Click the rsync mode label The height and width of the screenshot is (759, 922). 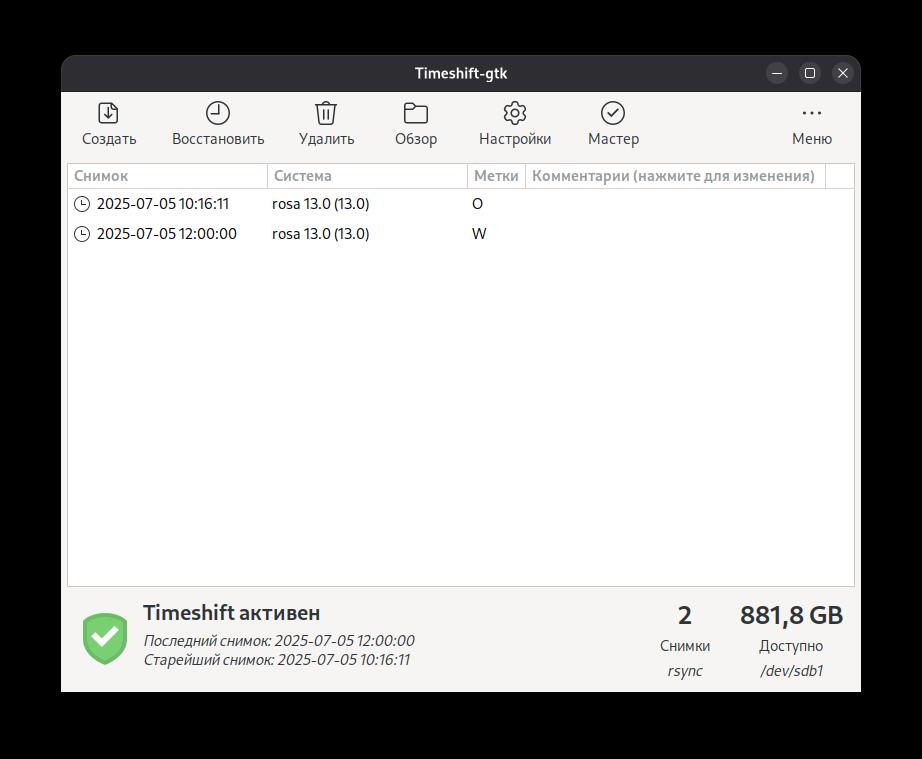(685, 671)
